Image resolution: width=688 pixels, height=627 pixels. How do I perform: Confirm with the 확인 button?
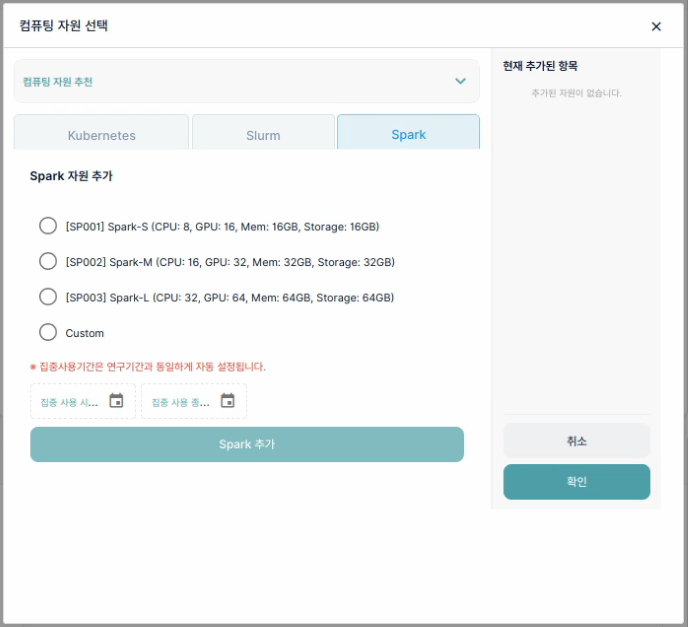(577, 482)
